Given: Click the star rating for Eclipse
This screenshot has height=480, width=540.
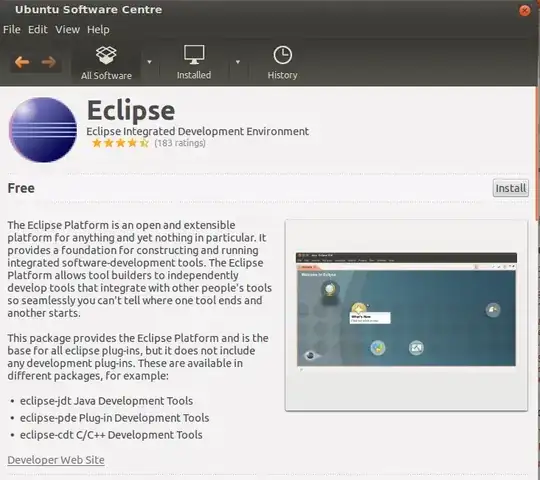Looking at the screenshot, I should click(121, 143).
